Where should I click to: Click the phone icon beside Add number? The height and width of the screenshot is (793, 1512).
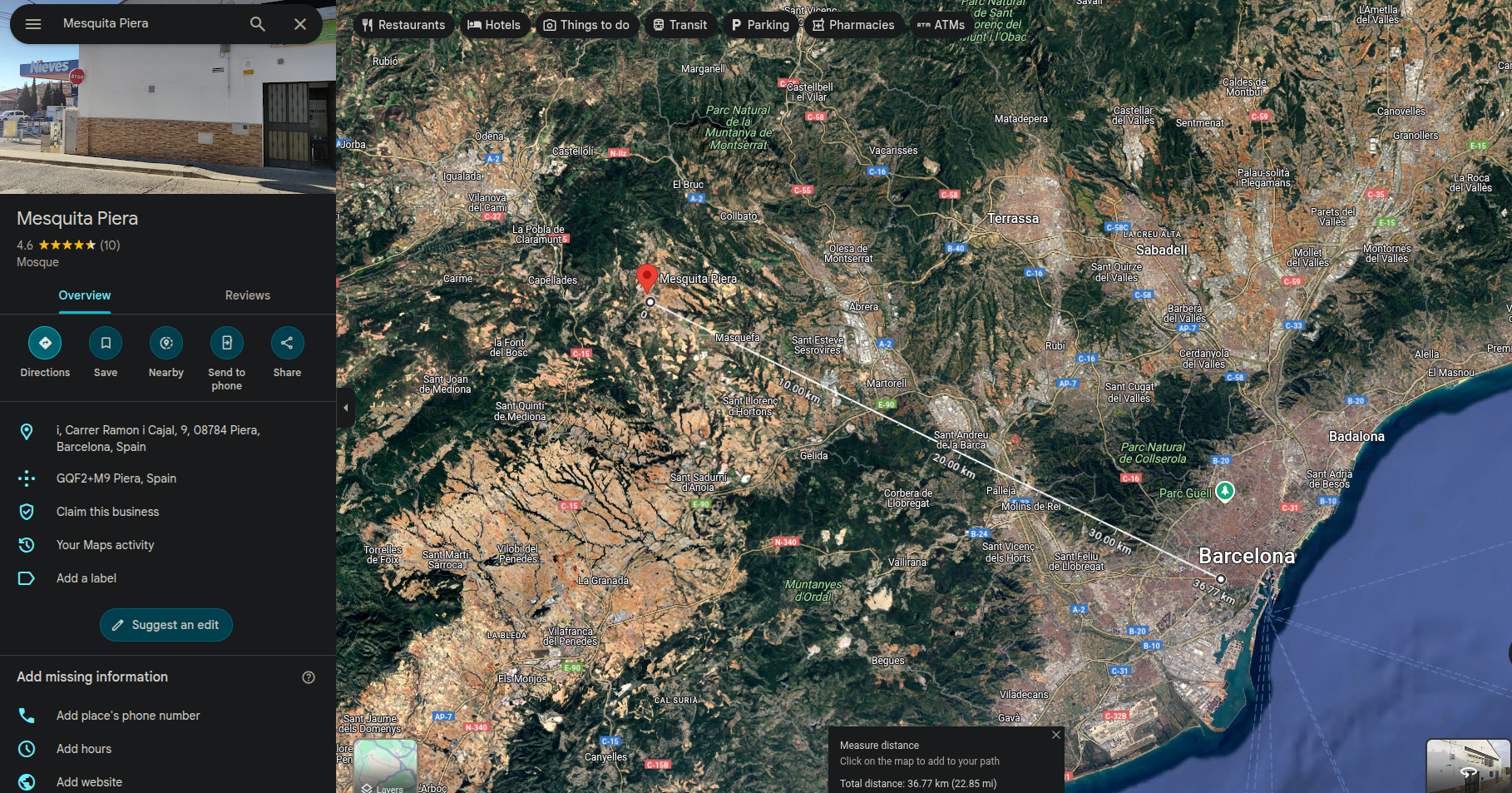point(27,716)
